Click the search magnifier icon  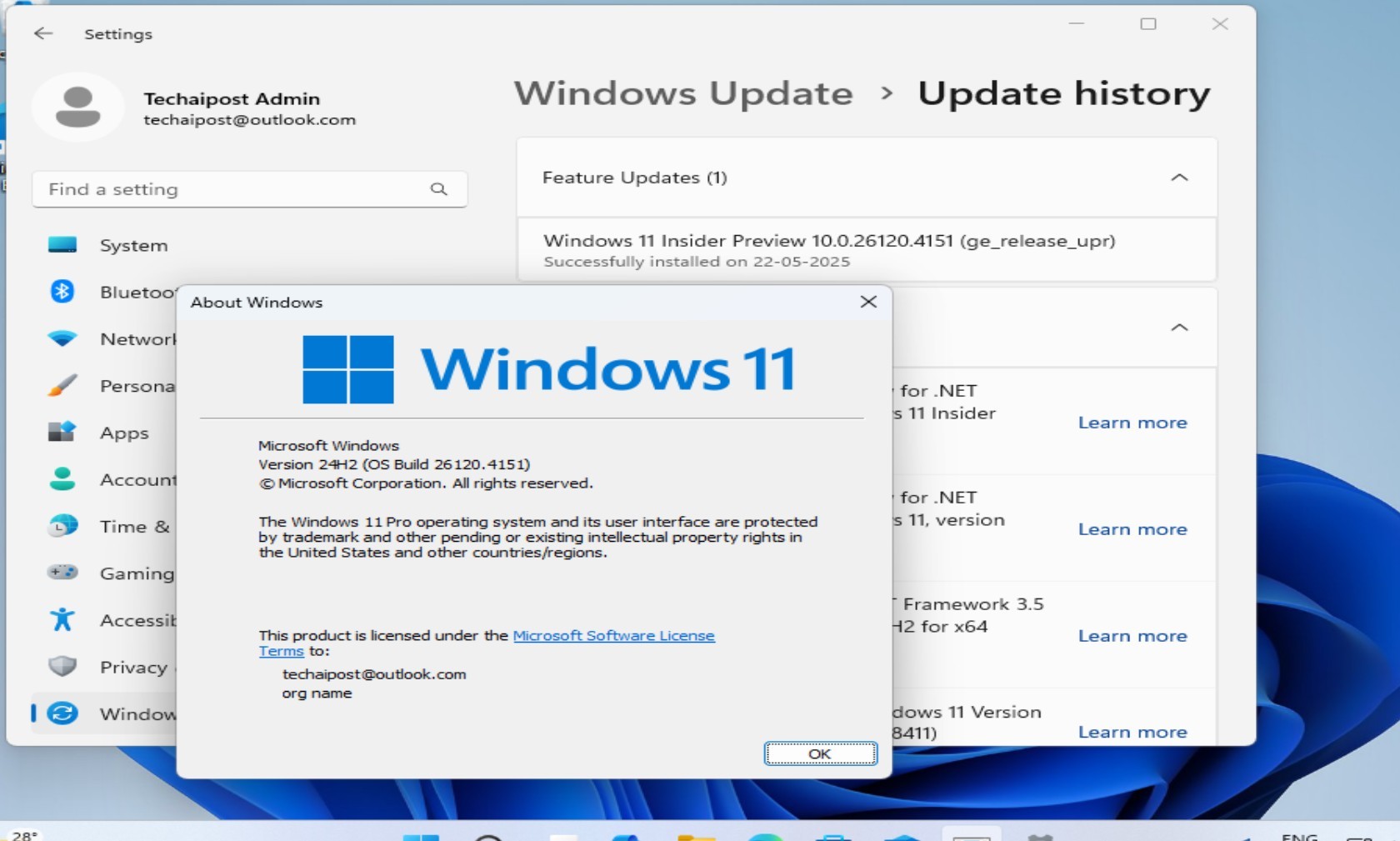point(439,189)
